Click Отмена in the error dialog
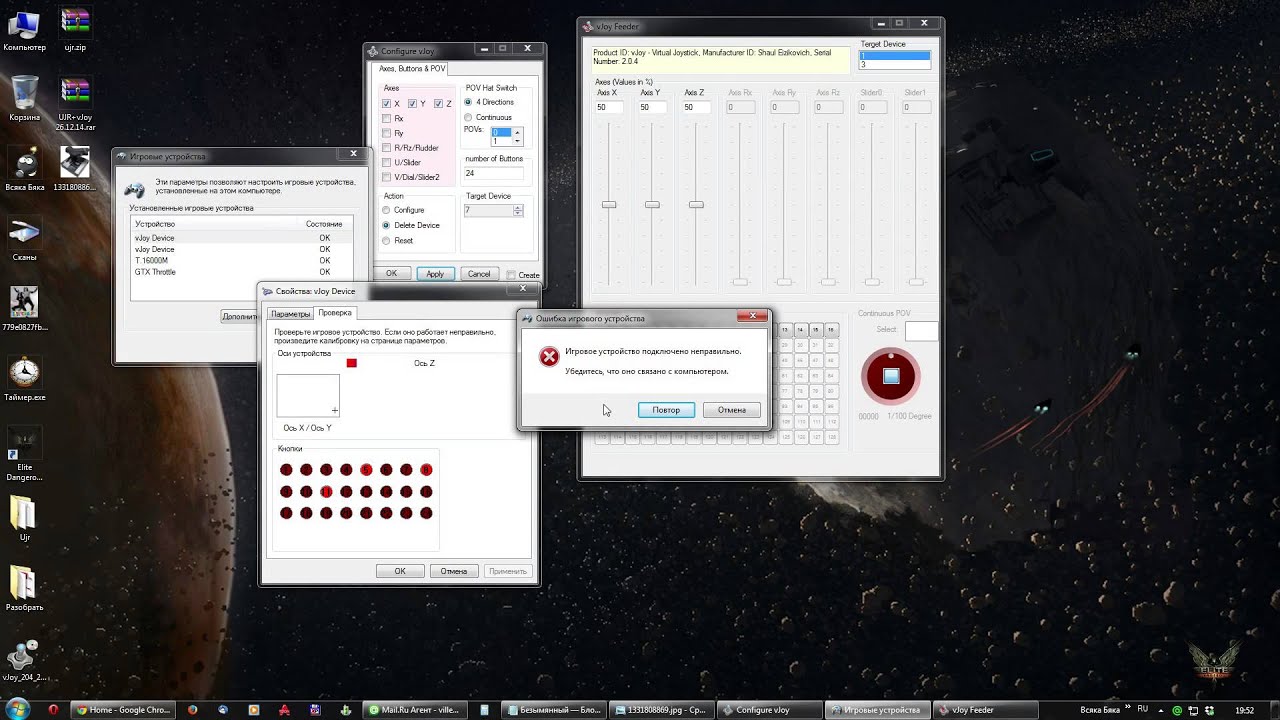 732,410
